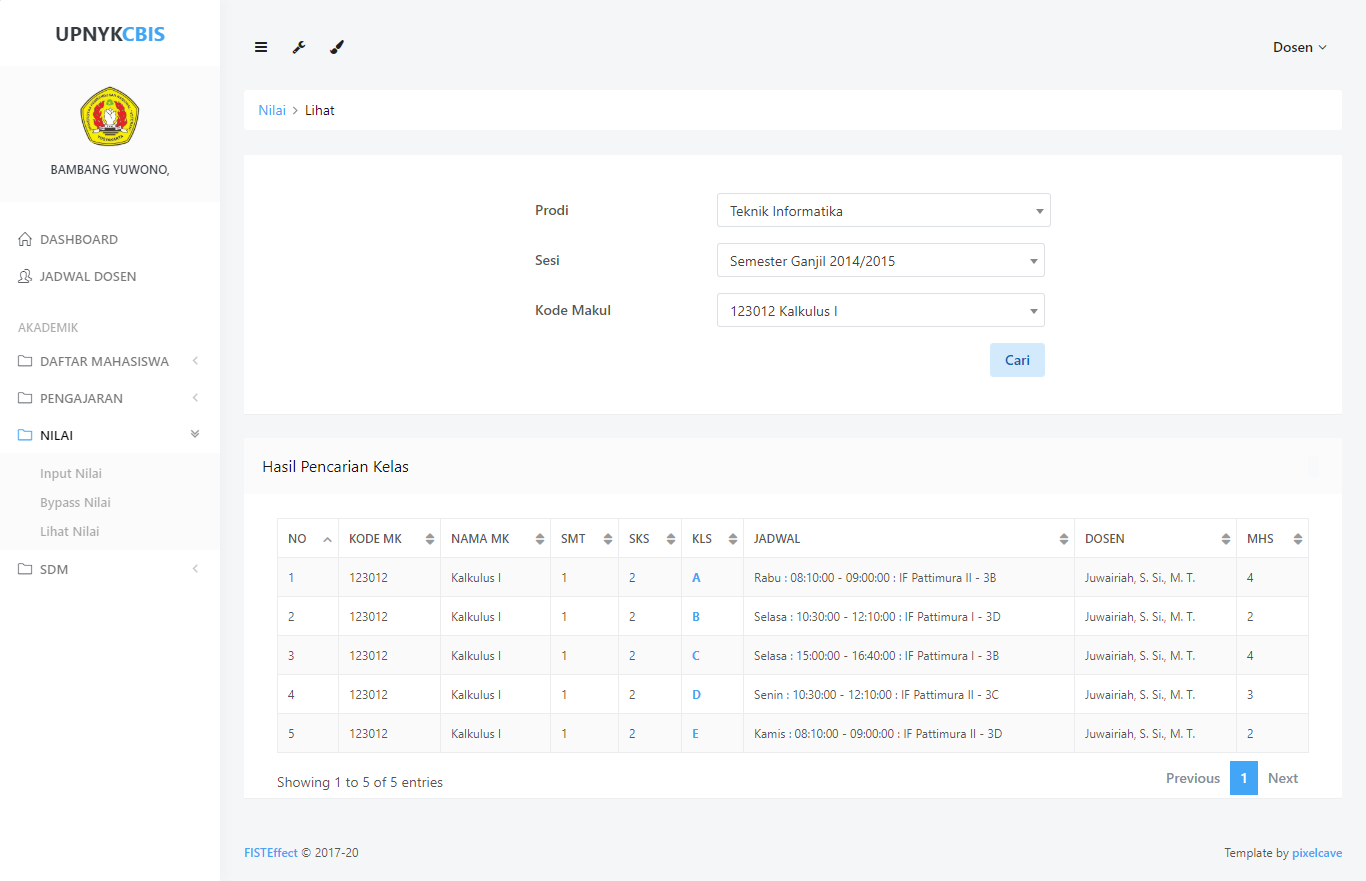Expand the Dosen user menu

(1299, 47)
